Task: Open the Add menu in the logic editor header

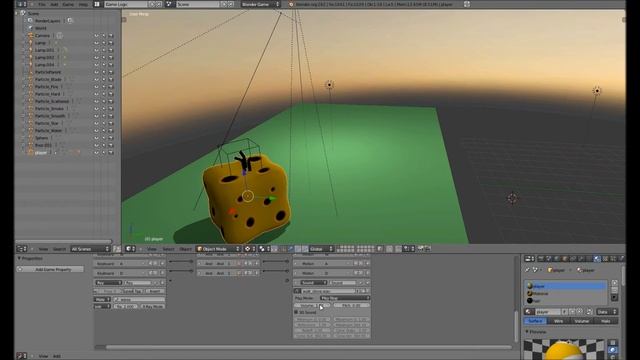Action: [x=57, y=356]
